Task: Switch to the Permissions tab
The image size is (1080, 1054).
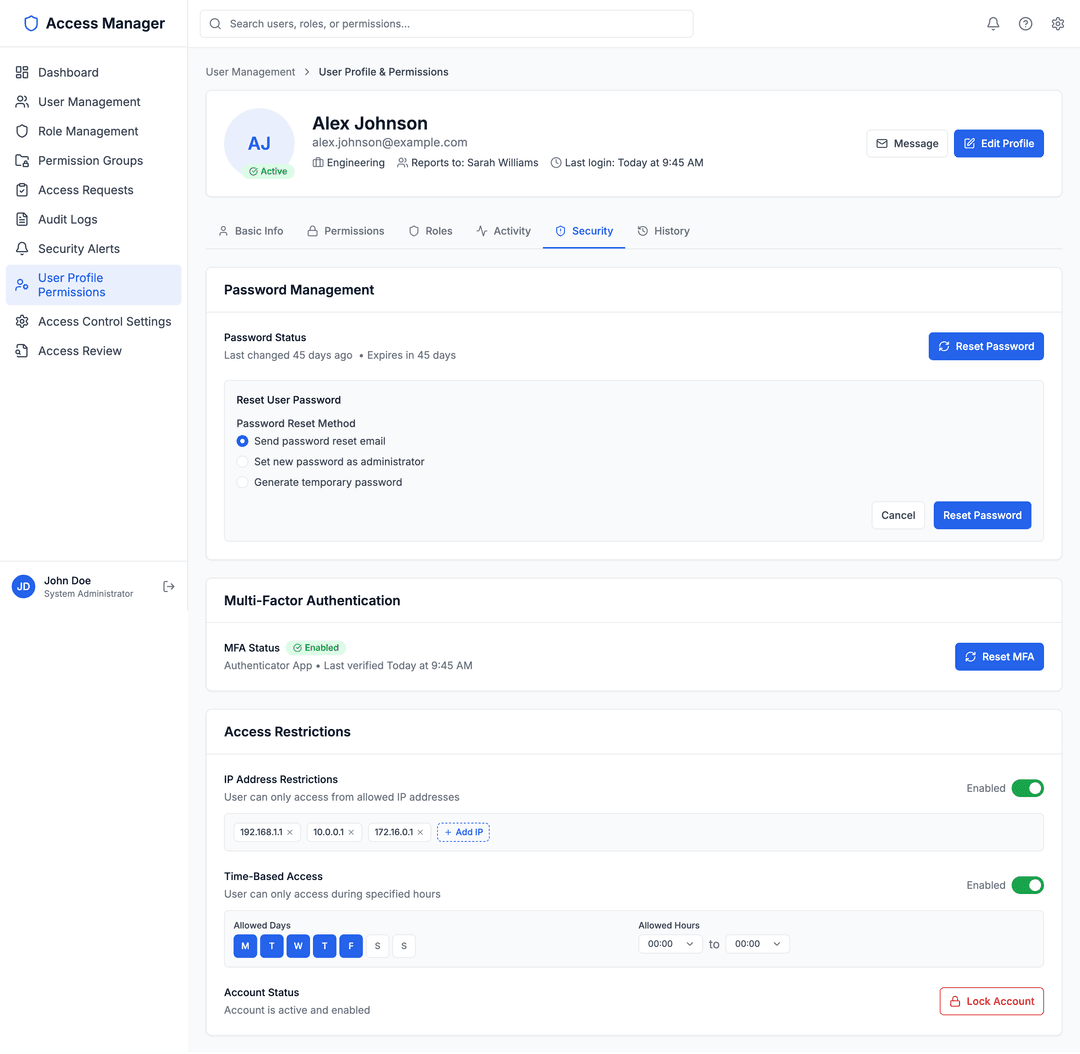Action: [x=346, y=231]
